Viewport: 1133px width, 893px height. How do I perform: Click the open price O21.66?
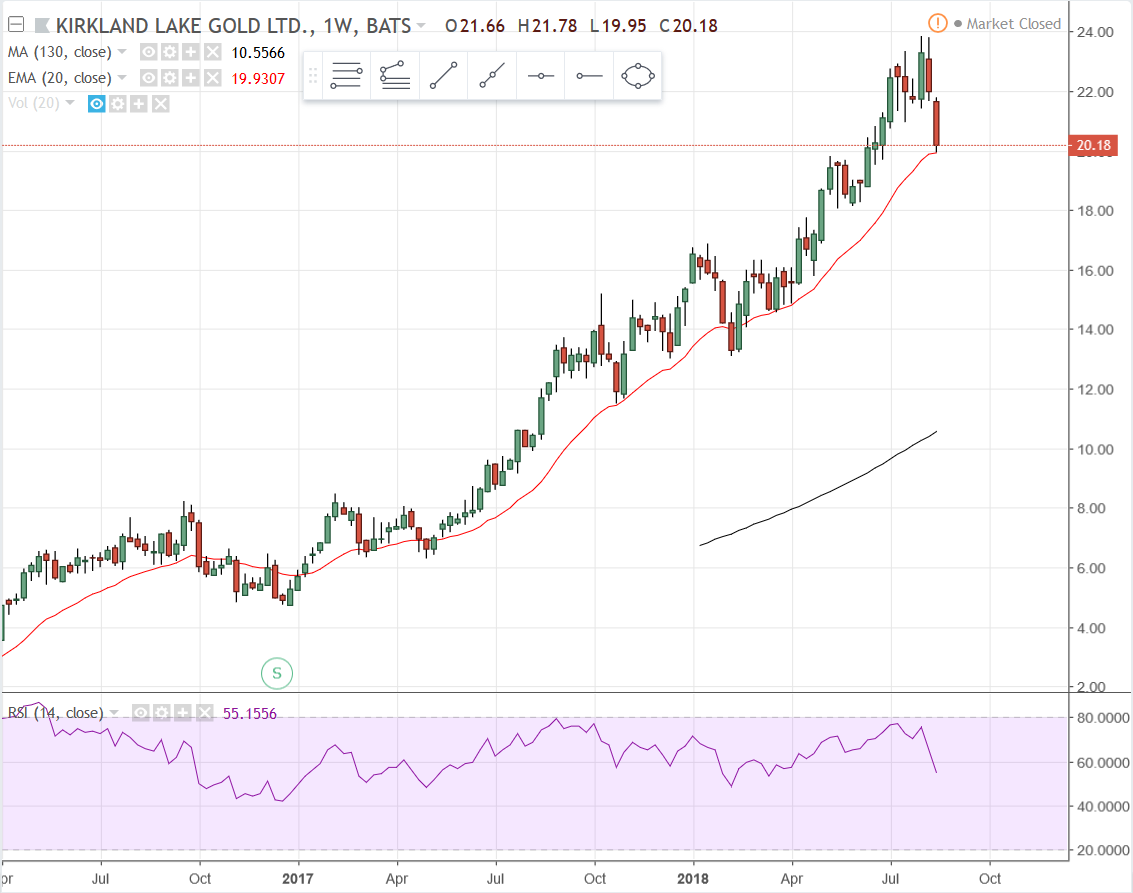click(475, 26)
